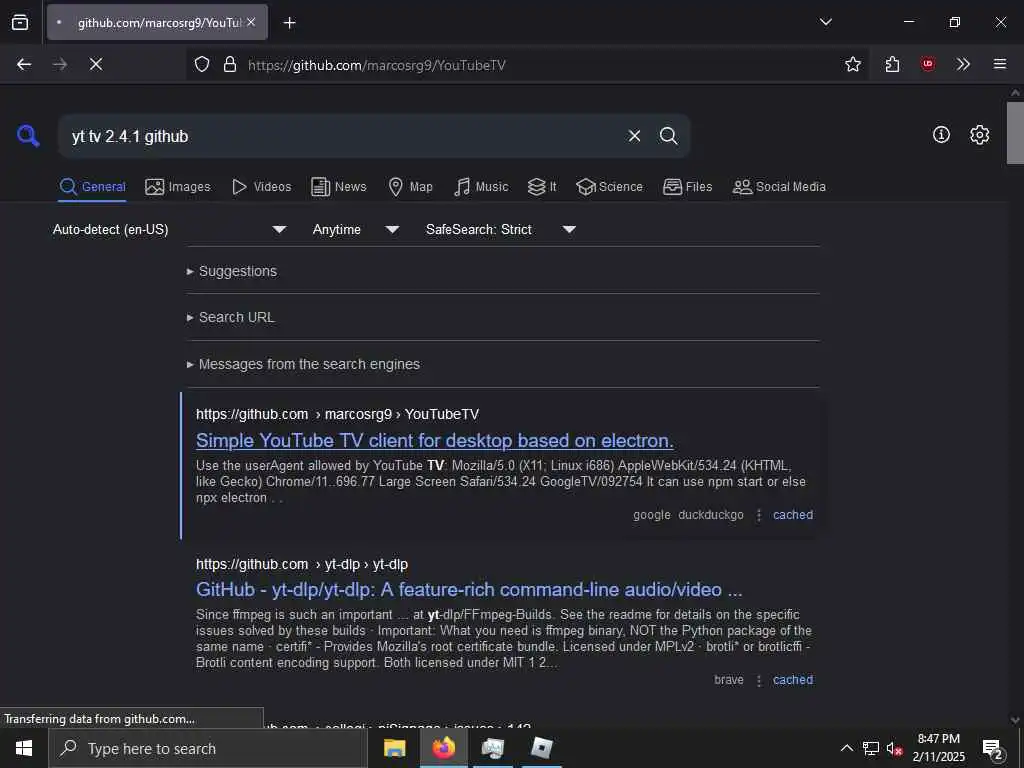The width and height of the screenshot is (1024, 768).
Task: Submit search with magnifier button
Action: pyautogui.click(x=668, y=136)
